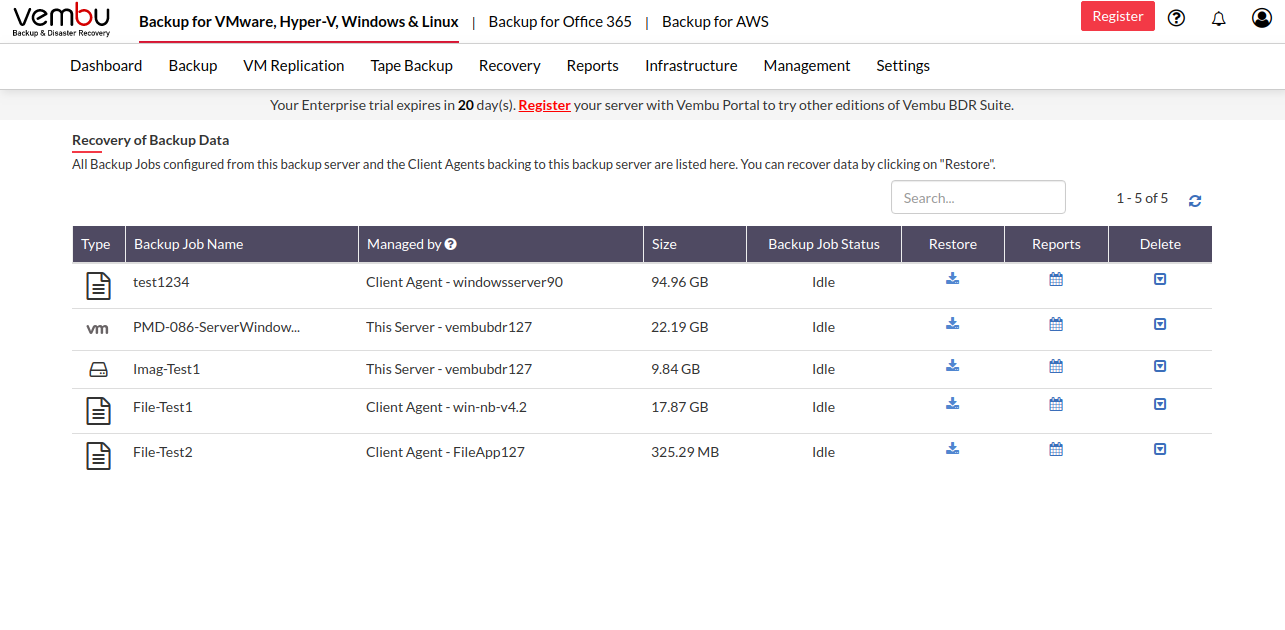Click the file type icon for File-Test2
Viewport: 1285px width, 630px height.
[x=98, y=456]
